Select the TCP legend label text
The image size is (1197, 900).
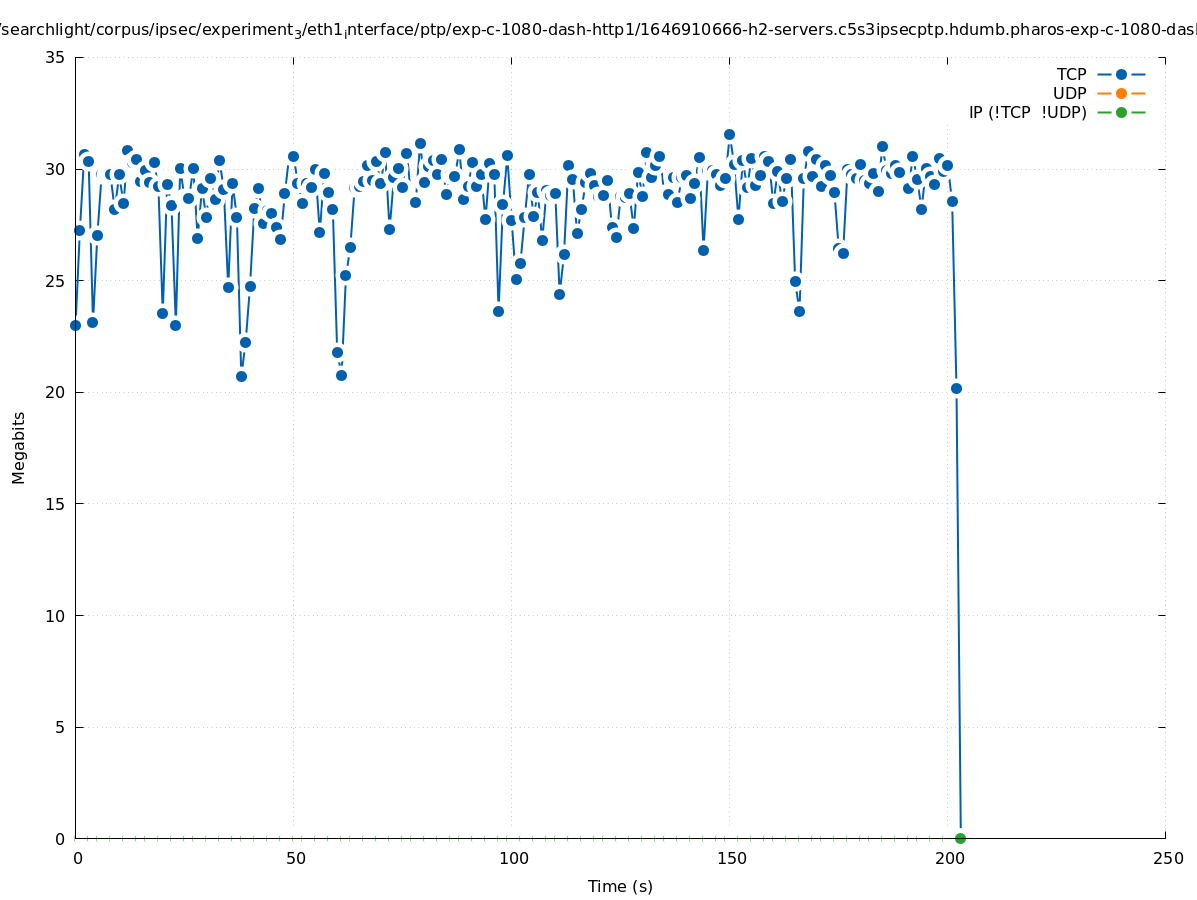1071,74
